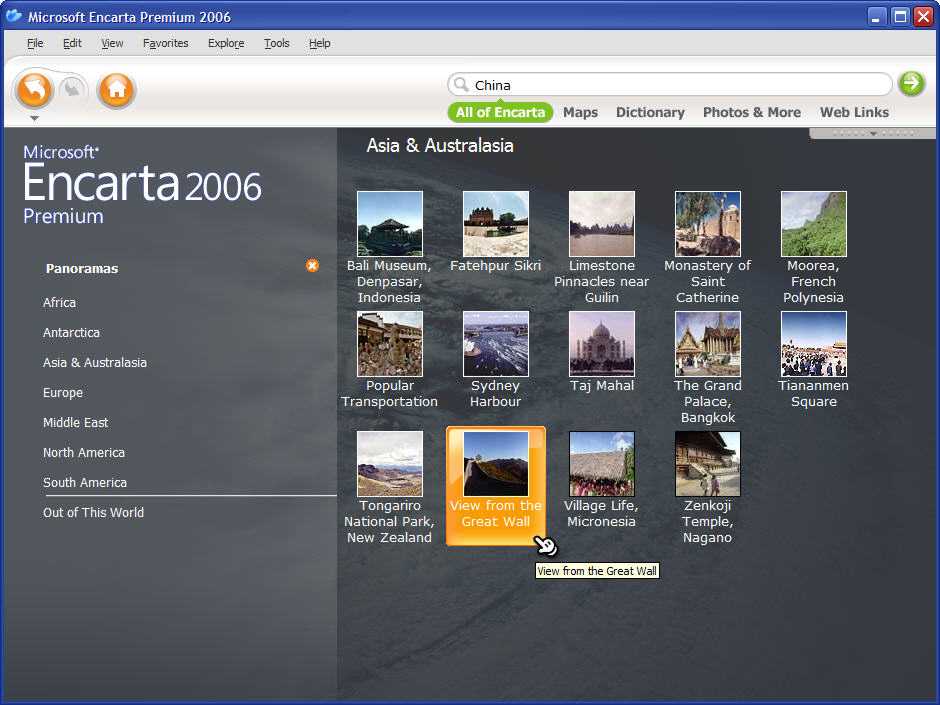Open Fatehpur Sikri panorama thumbnail

pos(496,224)
